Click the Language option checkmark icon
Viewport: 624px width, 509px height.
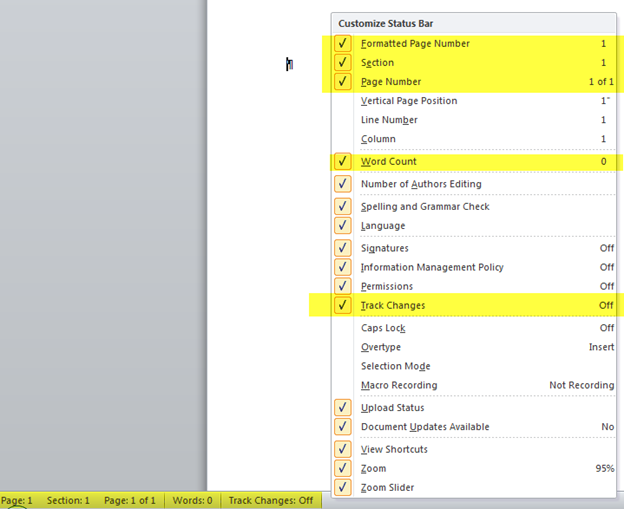(343, 226)
